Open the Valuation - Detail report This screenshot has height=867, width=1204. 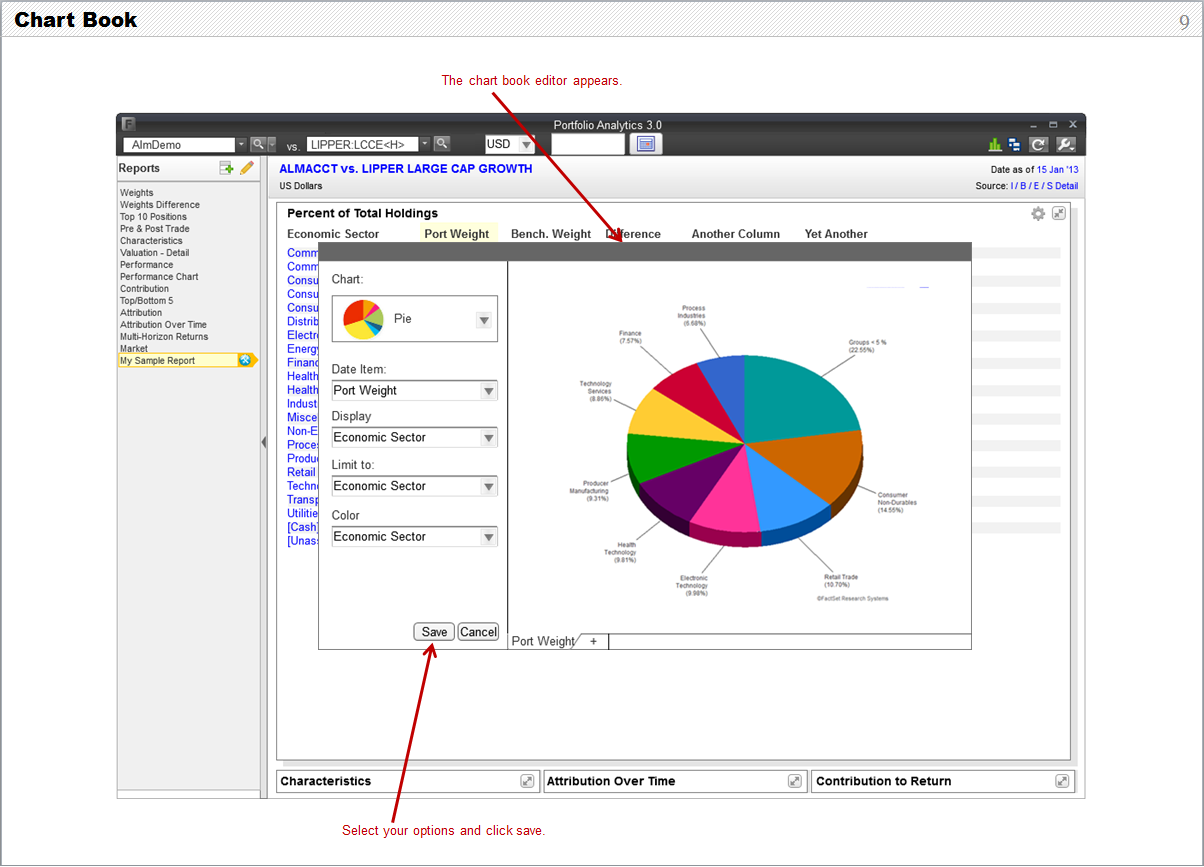click(154, 253)
